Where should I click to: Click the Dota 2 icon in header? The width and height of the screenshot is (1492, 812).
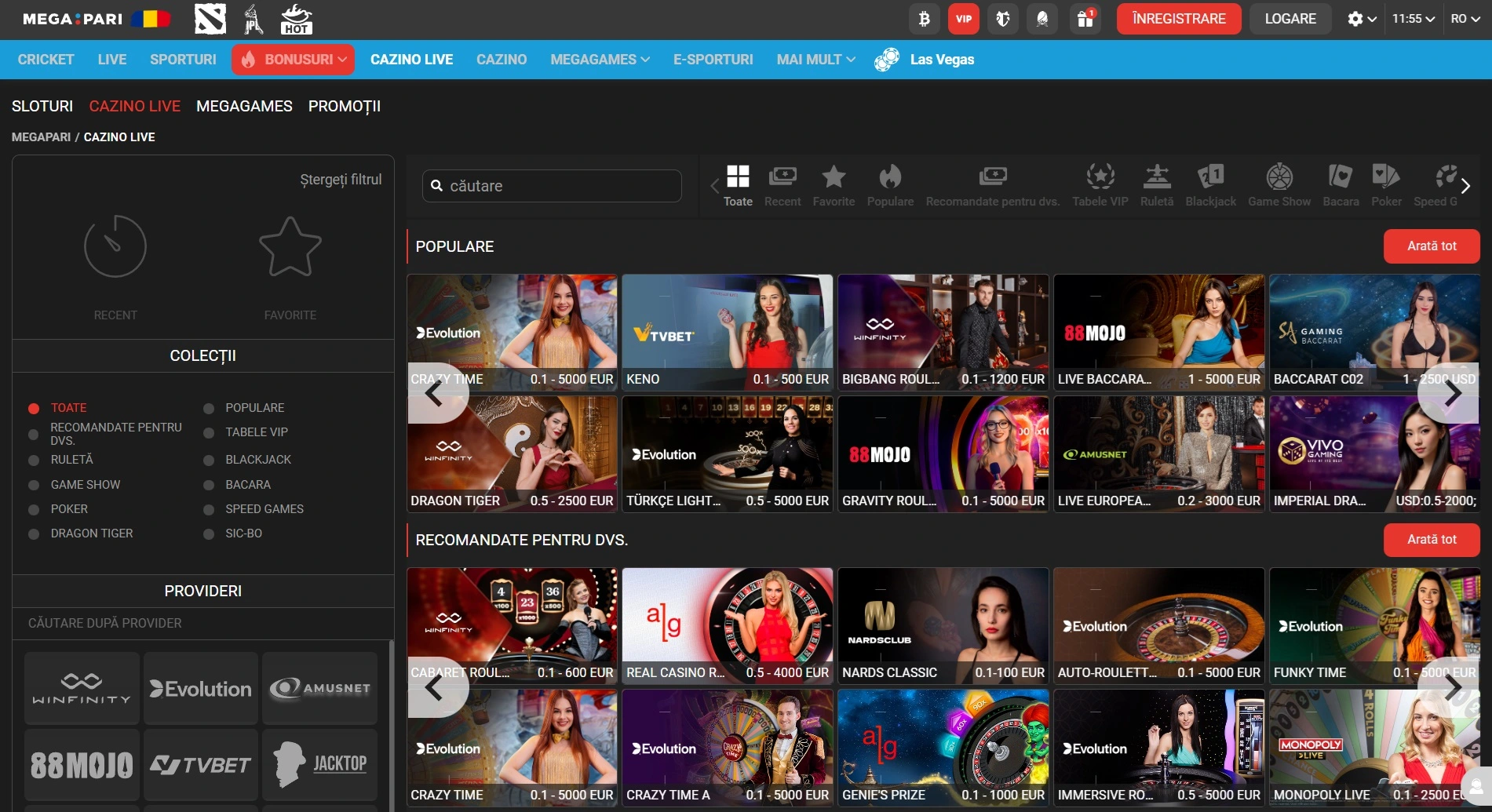point(210,19)
